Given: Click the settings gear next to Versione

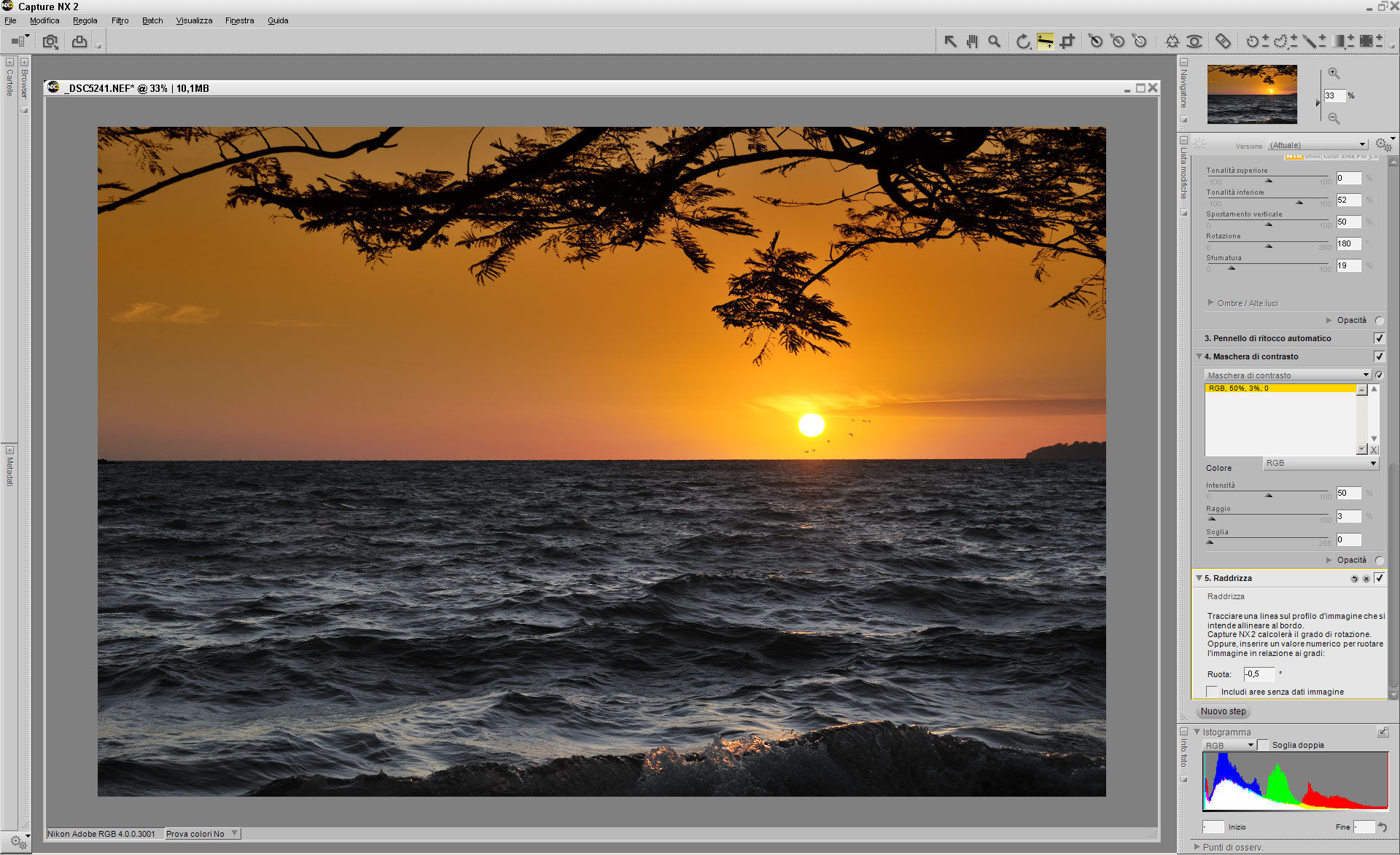Looking at the screenshot, I should 1383,144.
